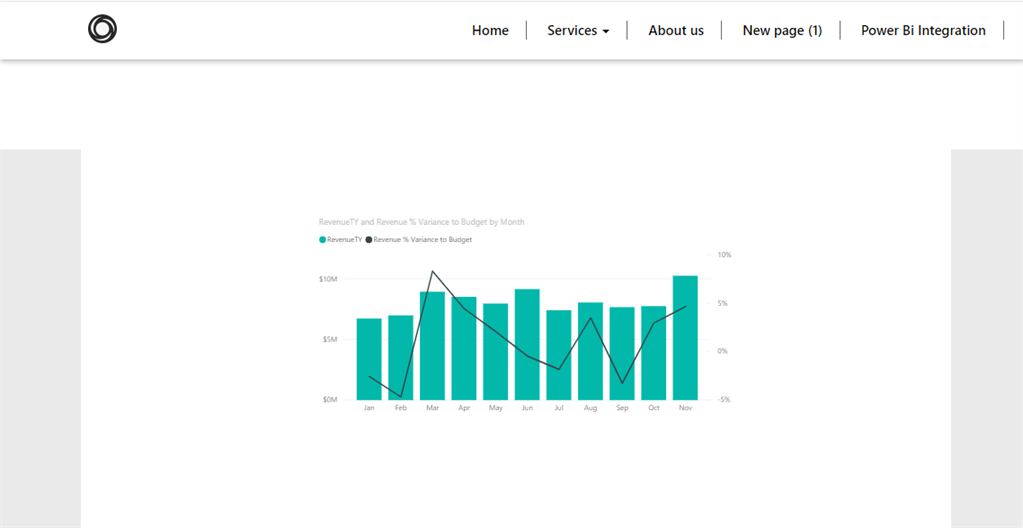1023x528 pixels.
Task: Navigate to Power Bi Integration page
Action: (x=923, y=30)
